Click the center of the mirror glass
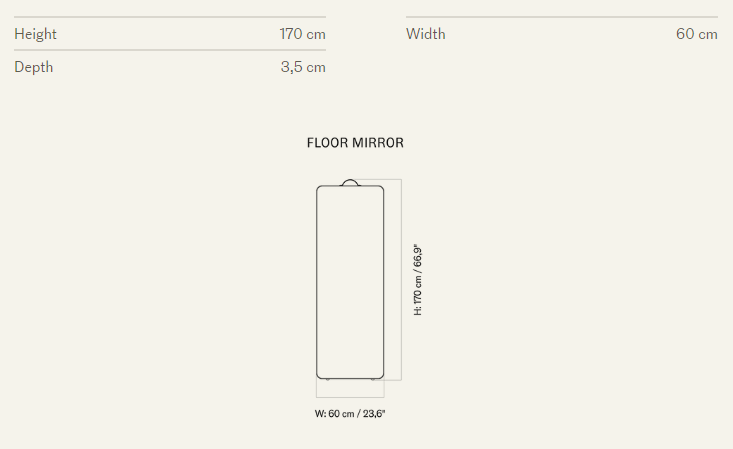Viewport: 733px width, 449px height. coord(350,282)
